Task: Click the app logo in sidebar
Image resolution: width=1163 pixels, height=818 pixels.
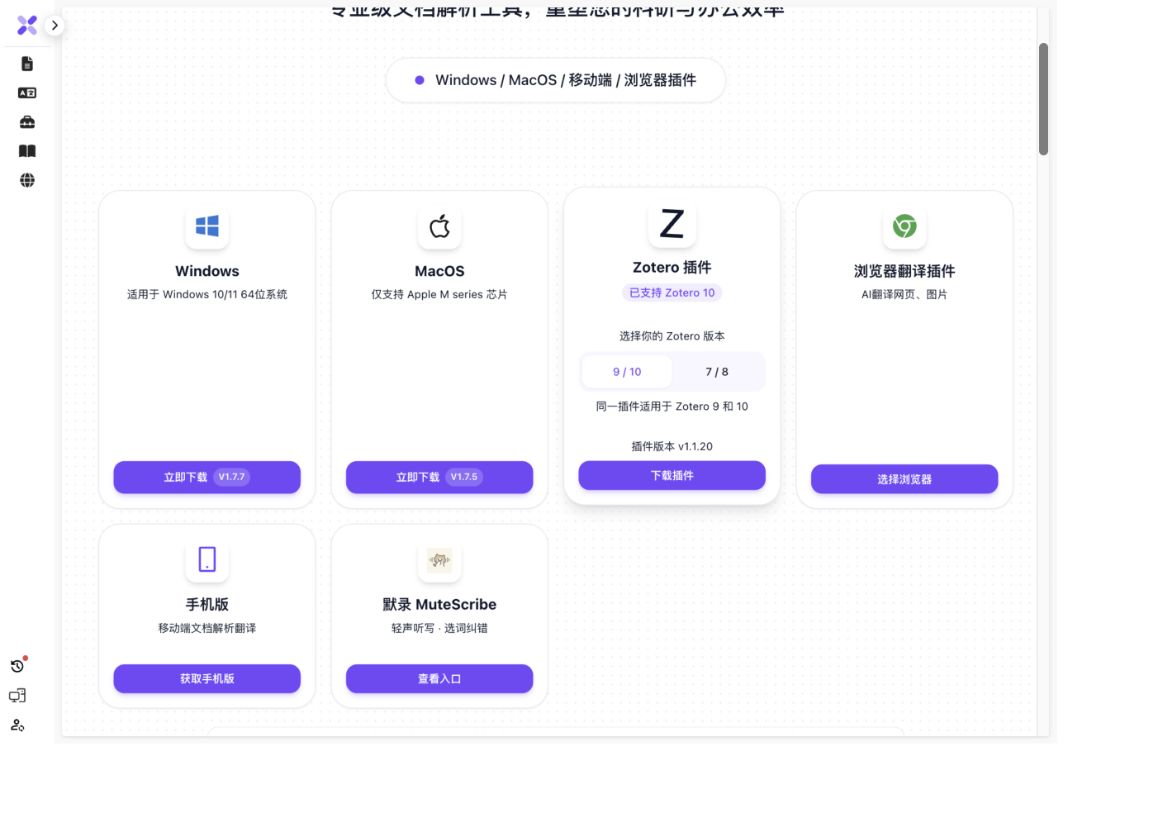Action: click(27, 25)
